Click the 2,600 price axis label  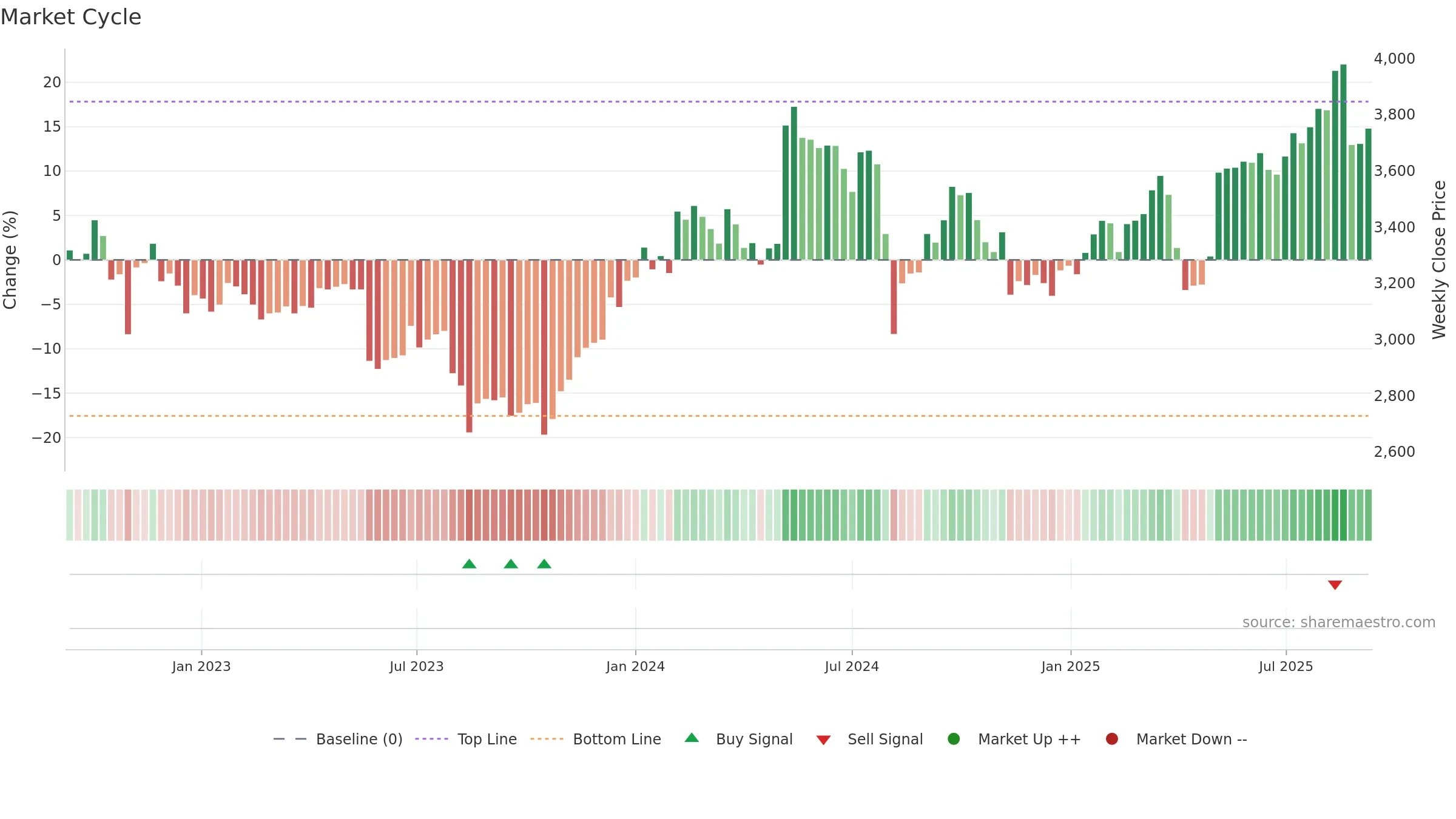[x=1394, y=451]
